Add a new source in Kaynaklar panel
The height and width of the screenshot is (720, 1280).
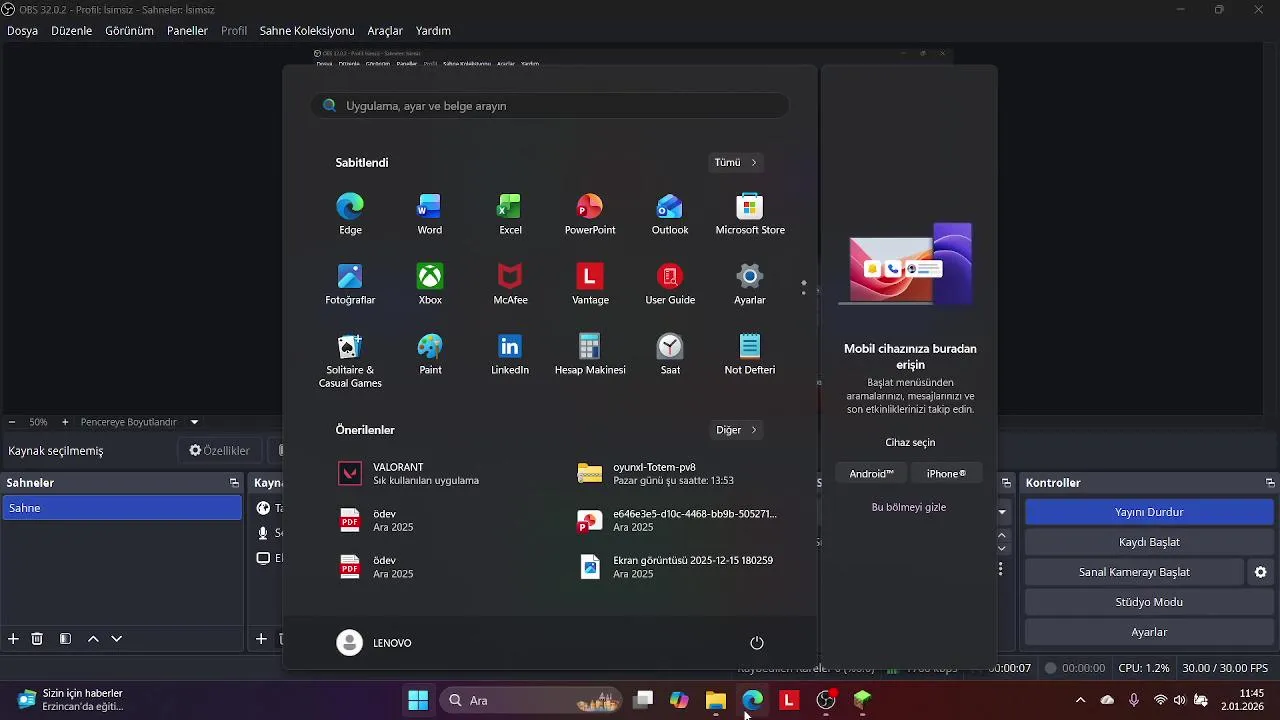click(x=261, y=639)
